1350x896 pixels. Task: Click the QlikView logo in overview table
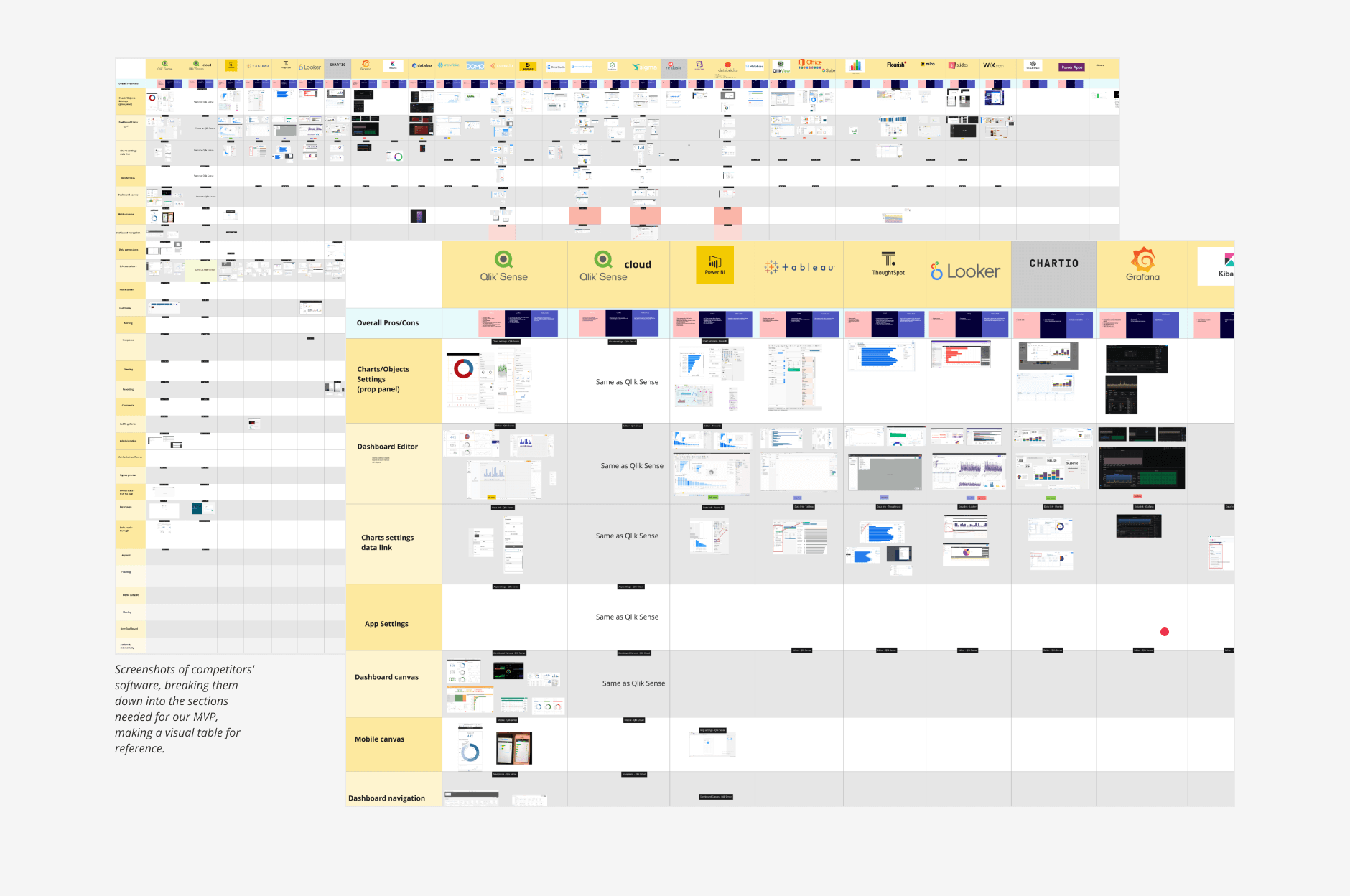(x=781, y=67)
